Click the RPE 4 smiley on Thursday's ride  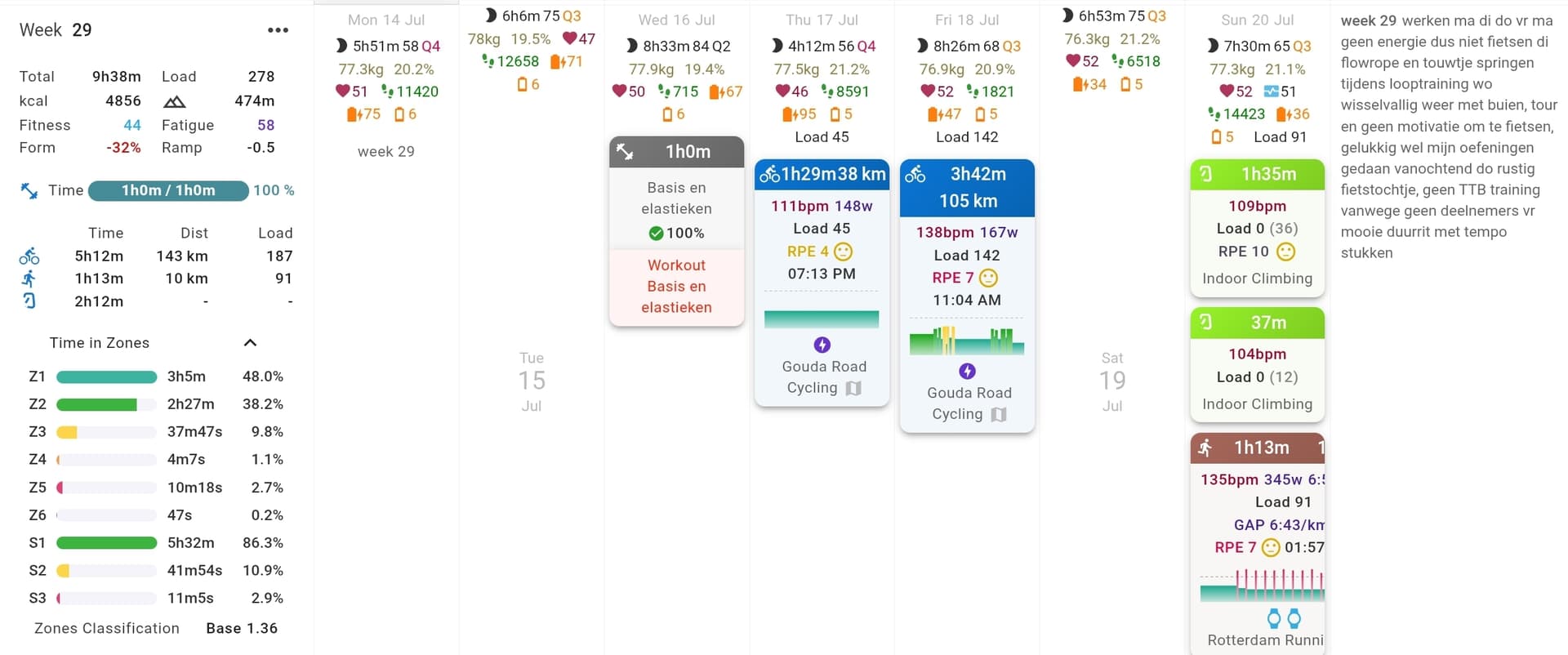click(x=843, y=252)
